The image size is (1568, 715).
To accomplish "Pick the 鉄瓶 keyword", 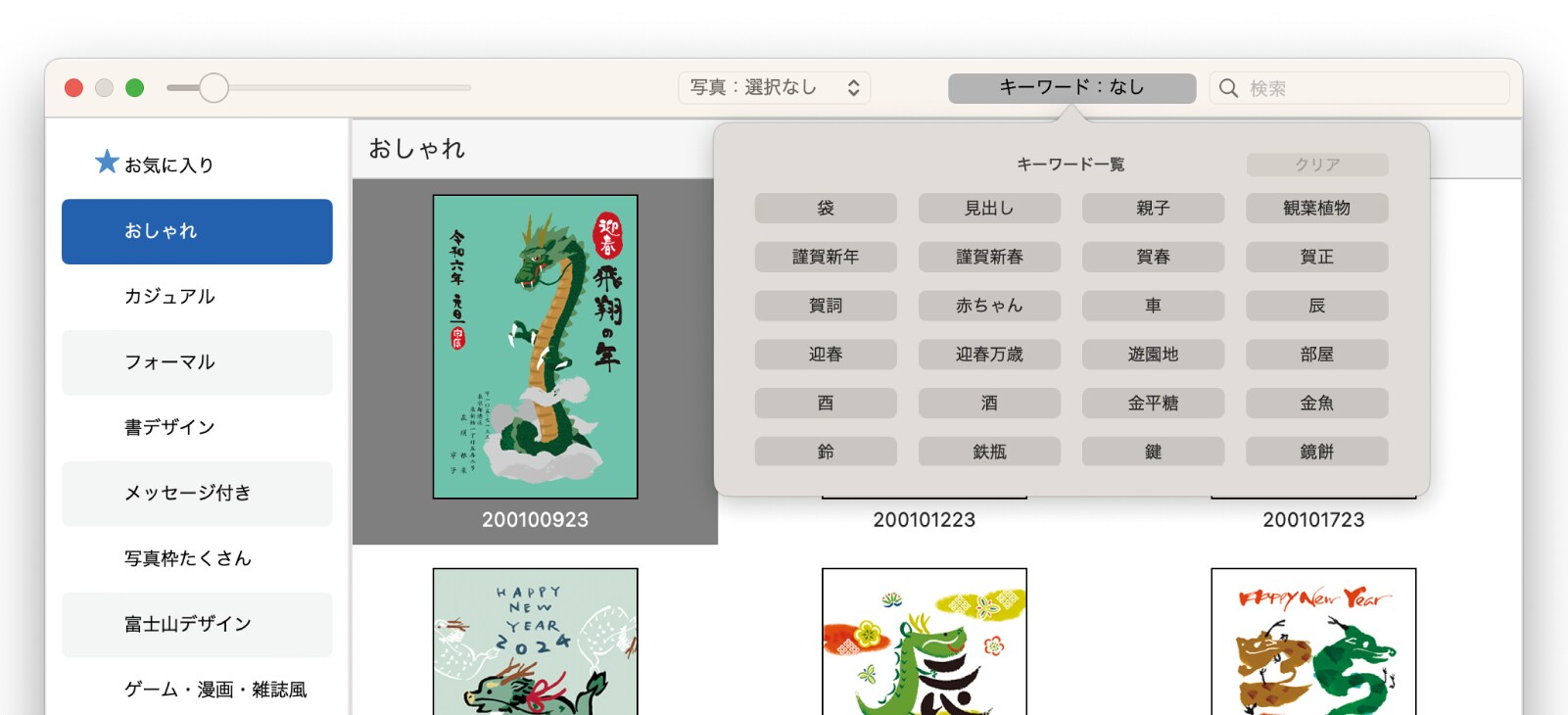I will pos(989,452).
